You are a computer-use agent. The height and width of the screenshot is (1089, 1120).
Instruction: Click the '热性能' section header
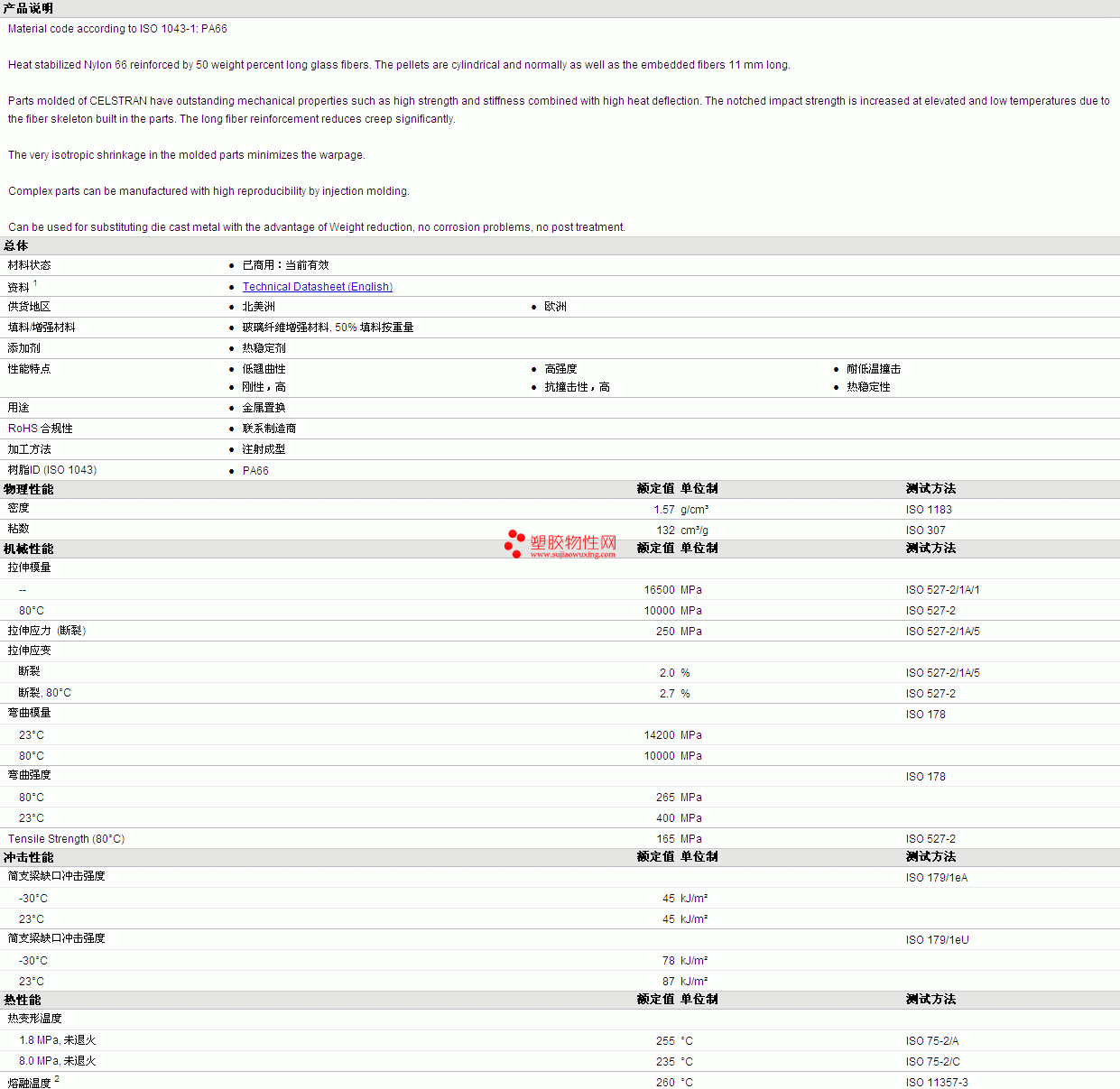pyautogui.click(x=23, y=1000)
